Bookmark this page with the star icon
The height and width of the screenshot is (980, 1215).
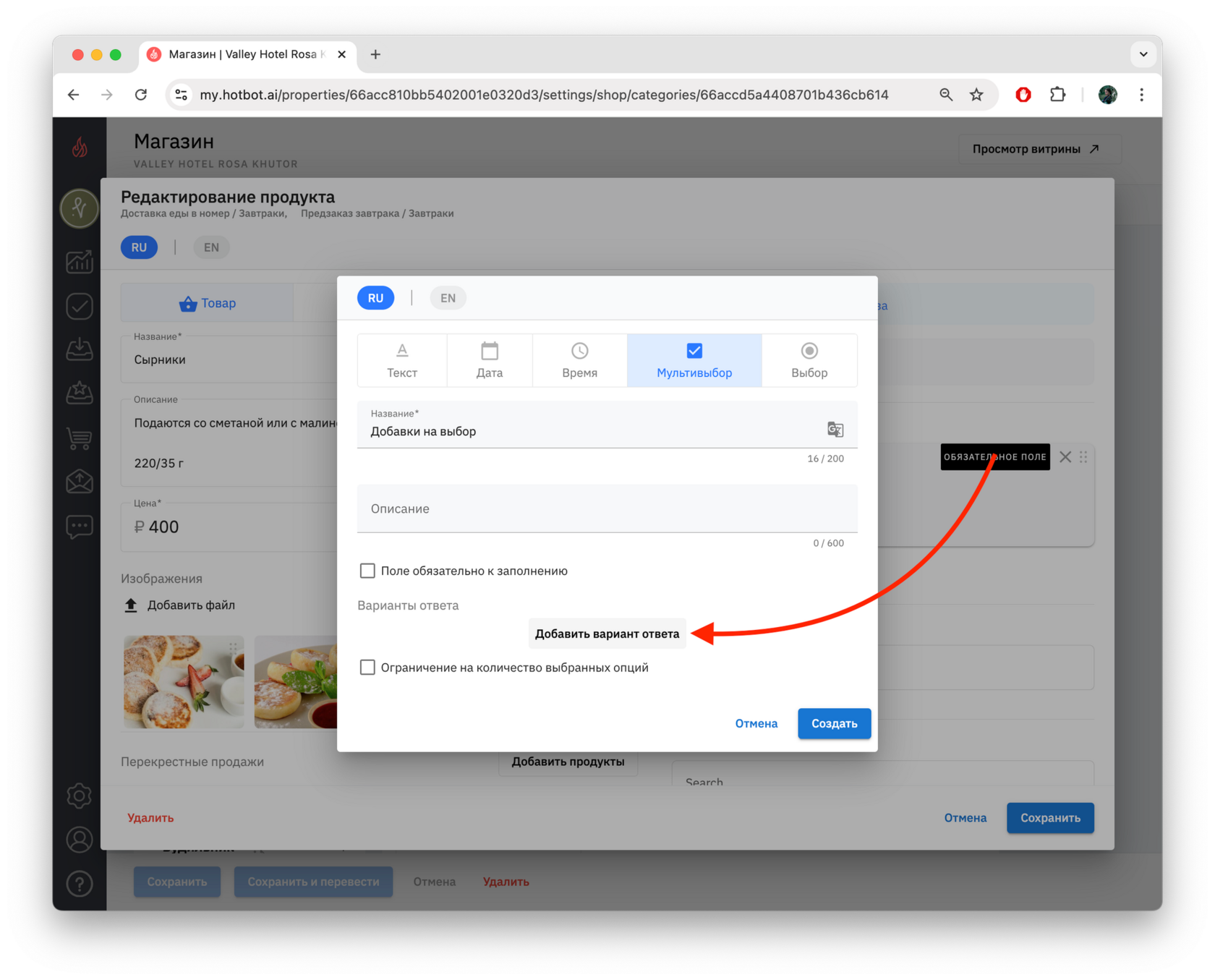tap(977, 95)
